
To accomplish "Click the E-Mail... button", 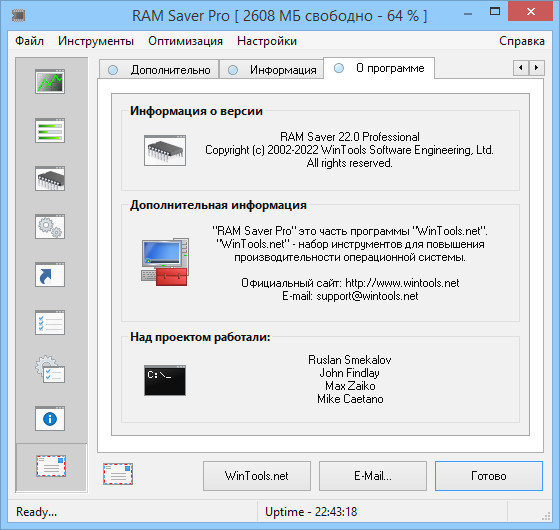I will [373, 476].
